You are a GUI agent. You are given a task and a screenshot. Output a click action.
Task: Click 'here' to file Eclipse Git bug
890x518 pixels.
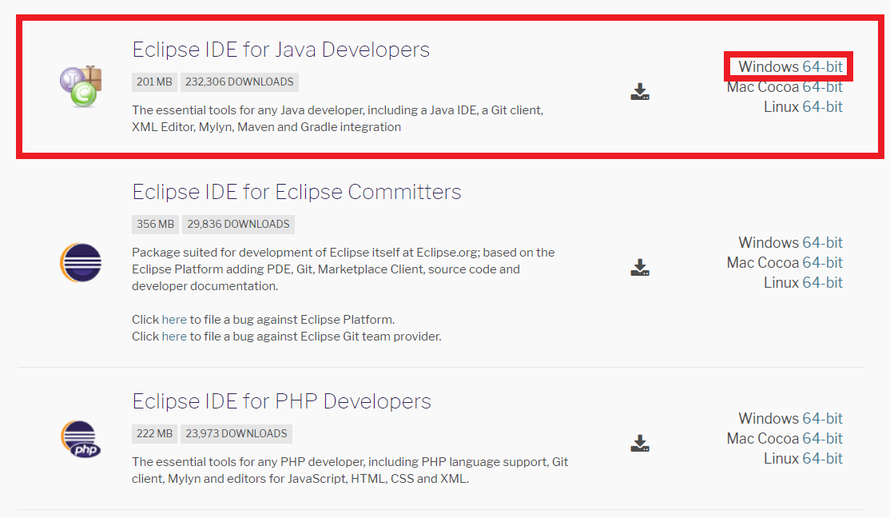(x=174, y=336)
